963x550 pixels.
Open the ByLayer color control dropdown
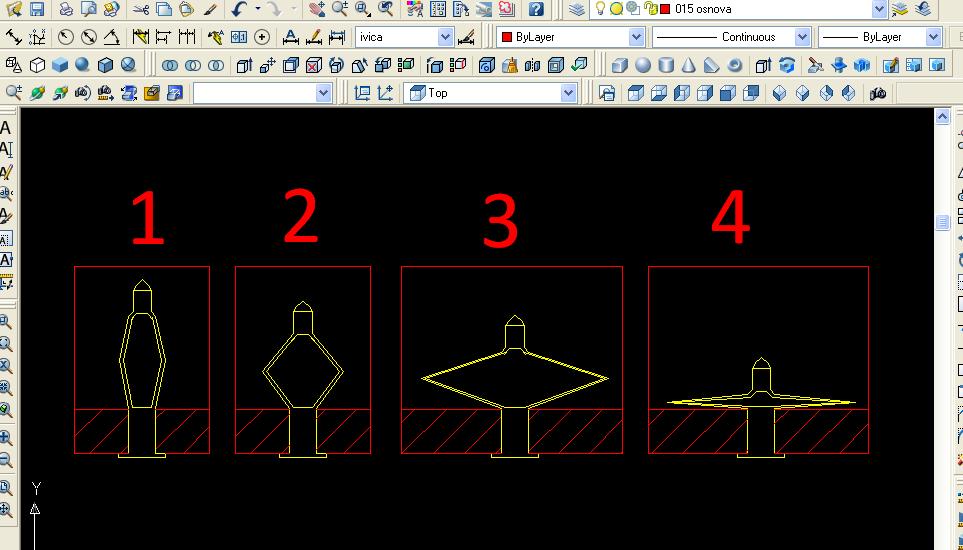point(636,37)
